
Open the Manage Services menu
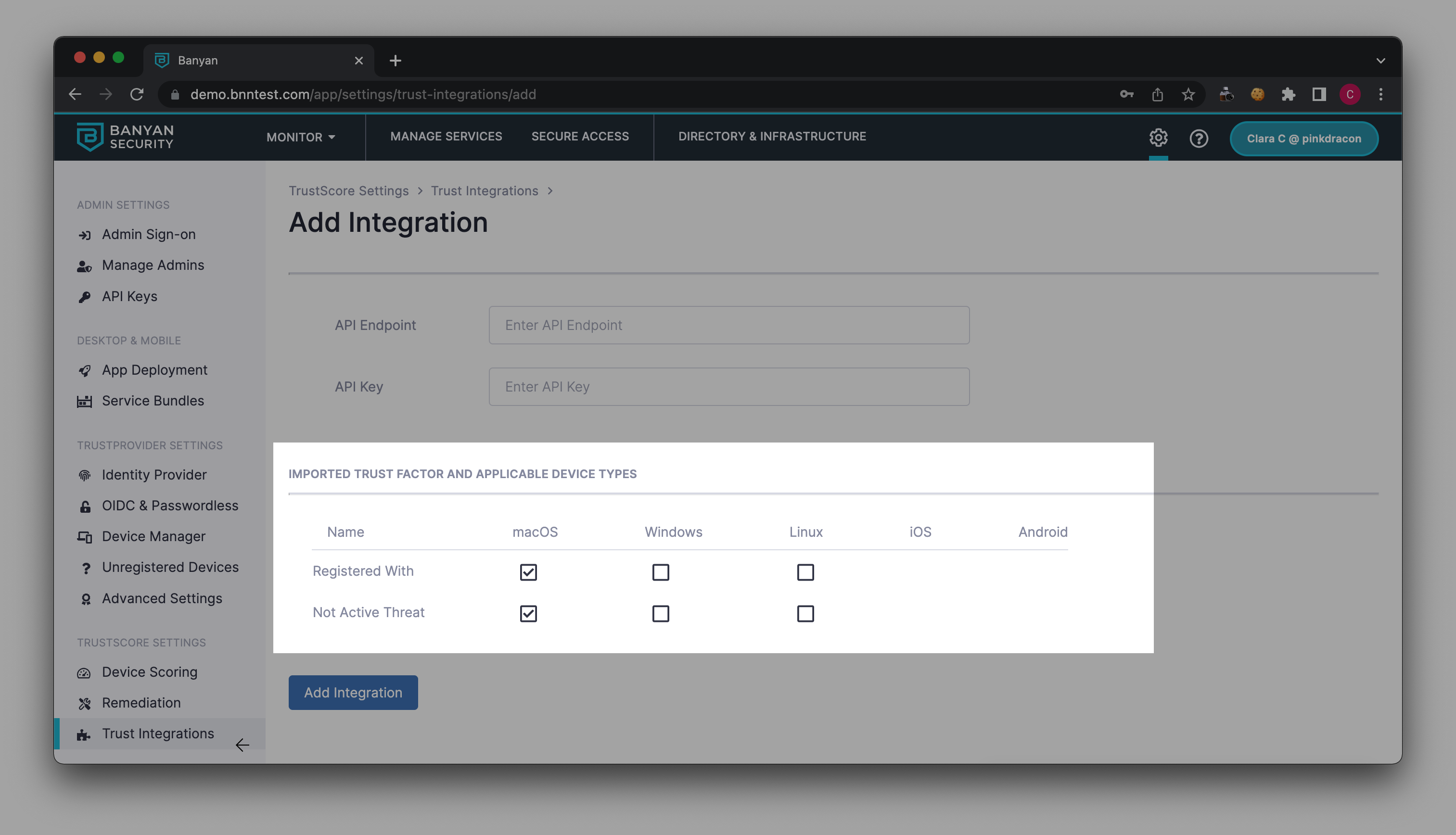click(446, 137)
